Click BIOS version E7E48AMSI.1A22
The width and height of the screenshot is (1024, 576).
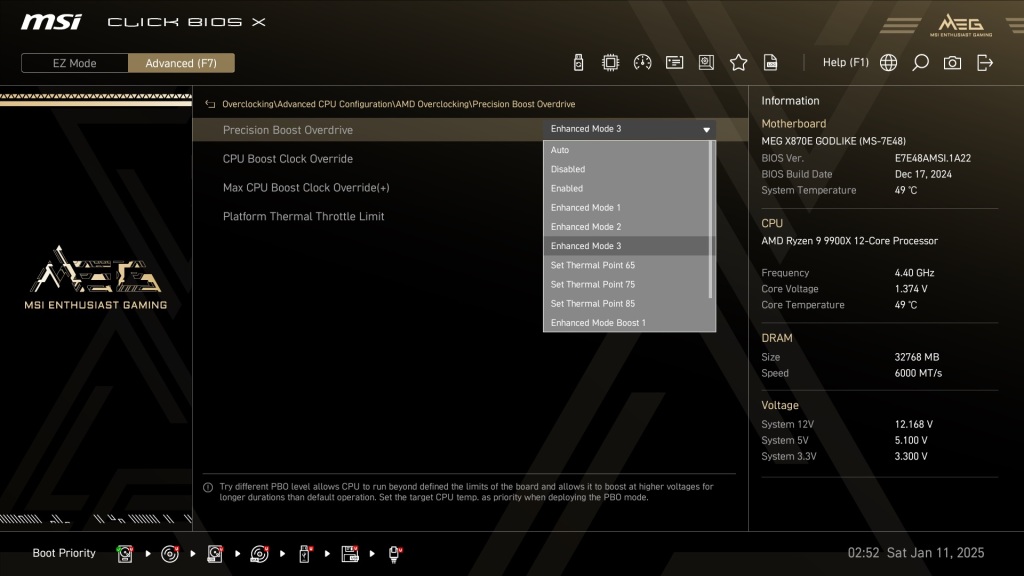click(933, 158)
